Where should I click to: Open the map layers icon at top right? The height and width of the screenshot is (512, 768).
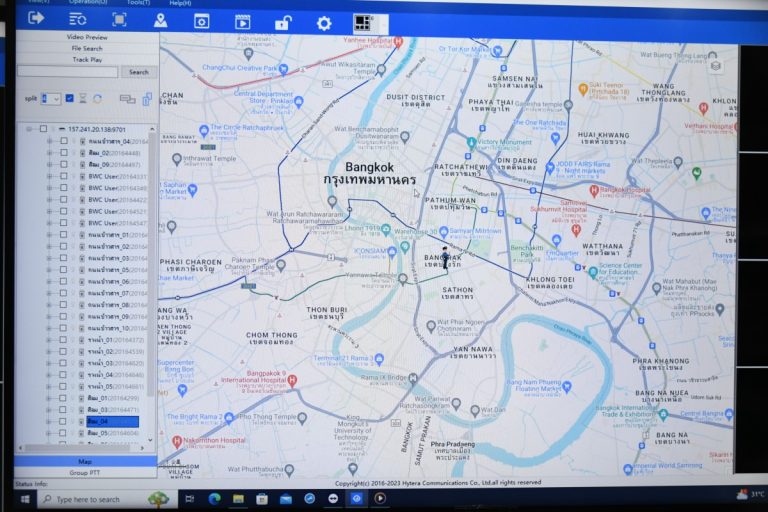coord(716,66)
